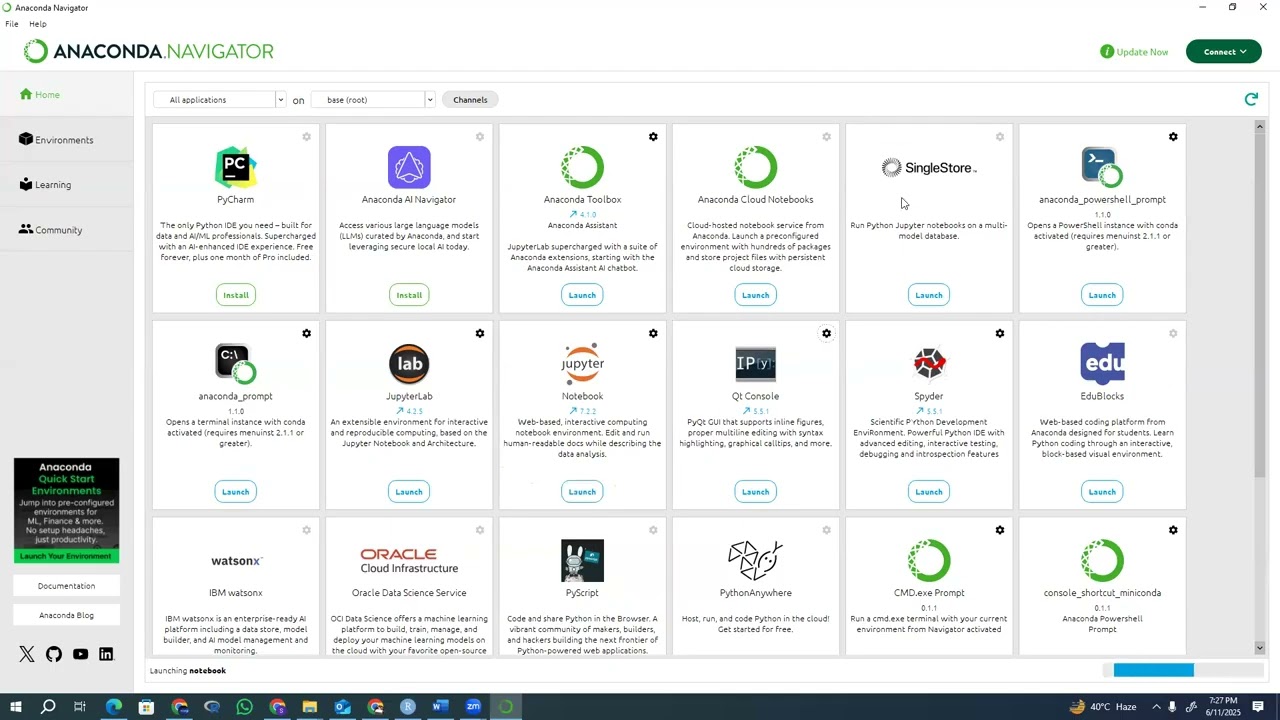Screen dimensions: 1280x720
Task: Open Windows Start menu
Action: [15, 707]
